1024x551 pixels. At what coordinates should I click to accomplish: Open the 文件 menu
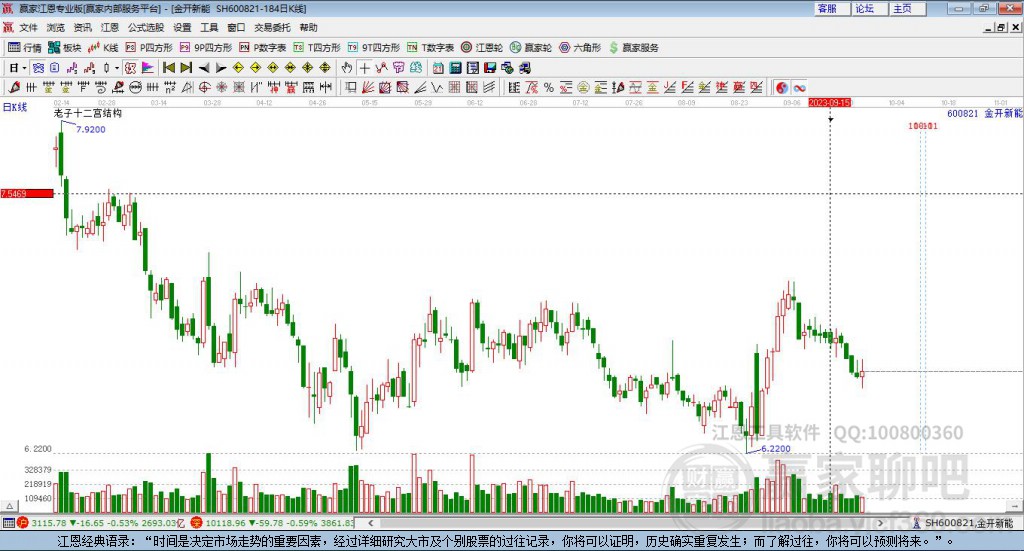pos(28,27)
